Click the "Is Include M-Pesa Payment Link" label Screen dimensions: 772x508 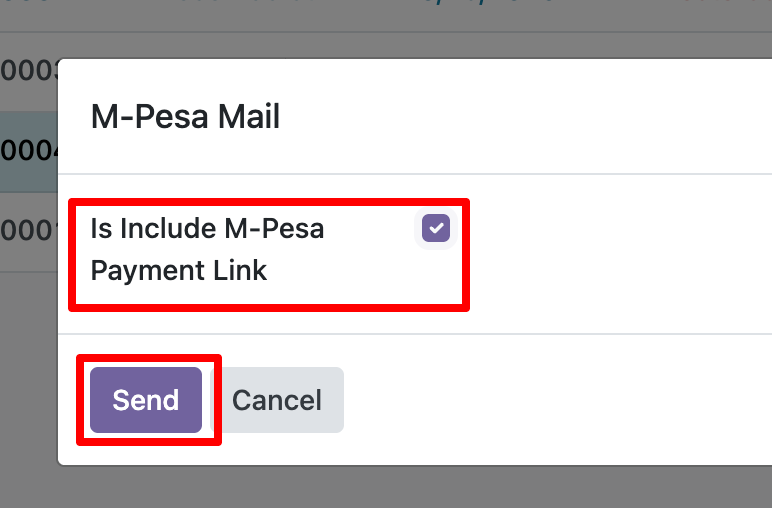pyautogui.click(x=207, y=229)
